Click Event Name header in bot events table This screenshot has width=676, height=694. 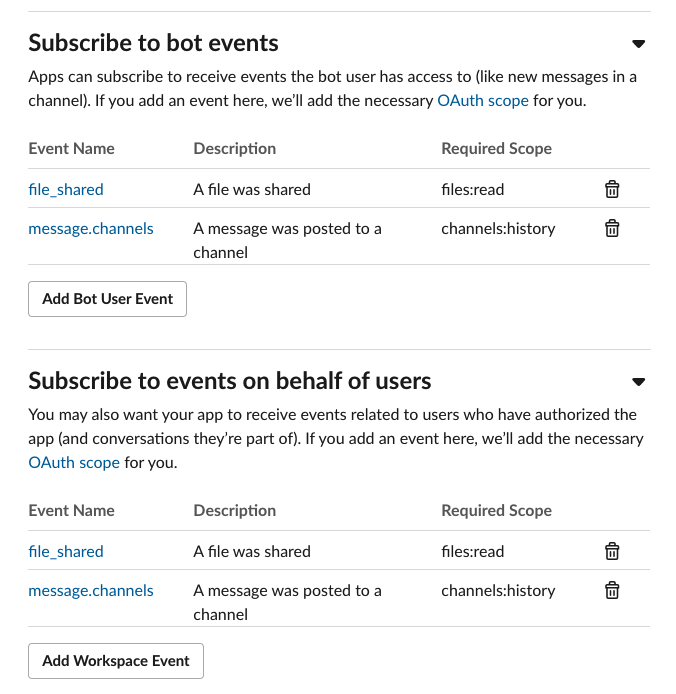point(72,149)
